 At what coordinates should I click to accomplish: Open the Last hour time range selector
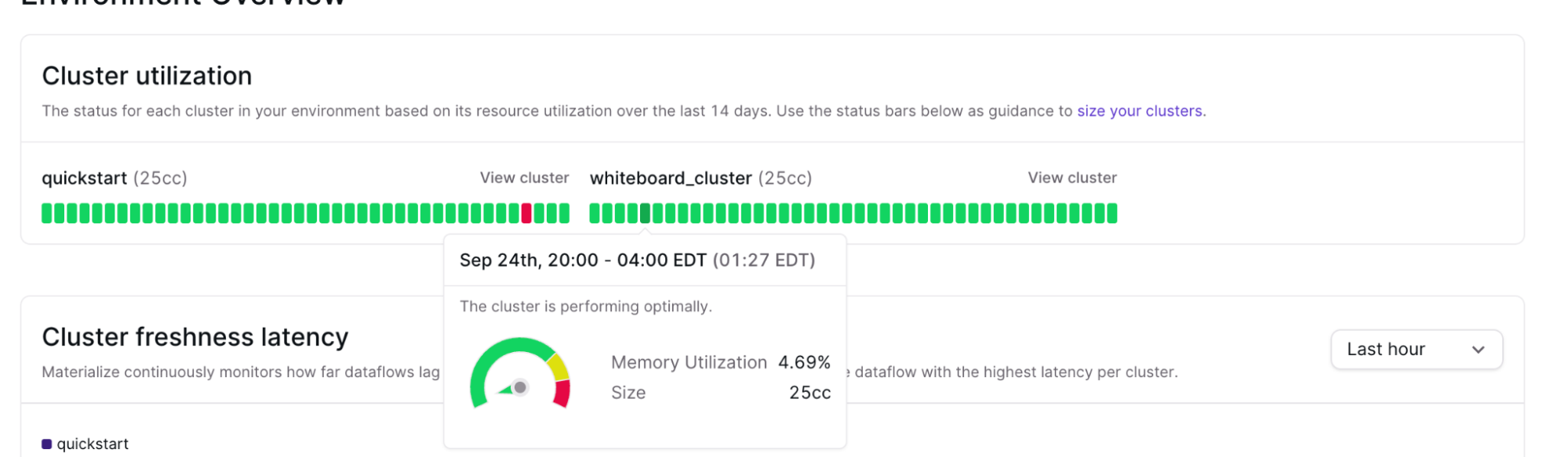point(1416,349)
